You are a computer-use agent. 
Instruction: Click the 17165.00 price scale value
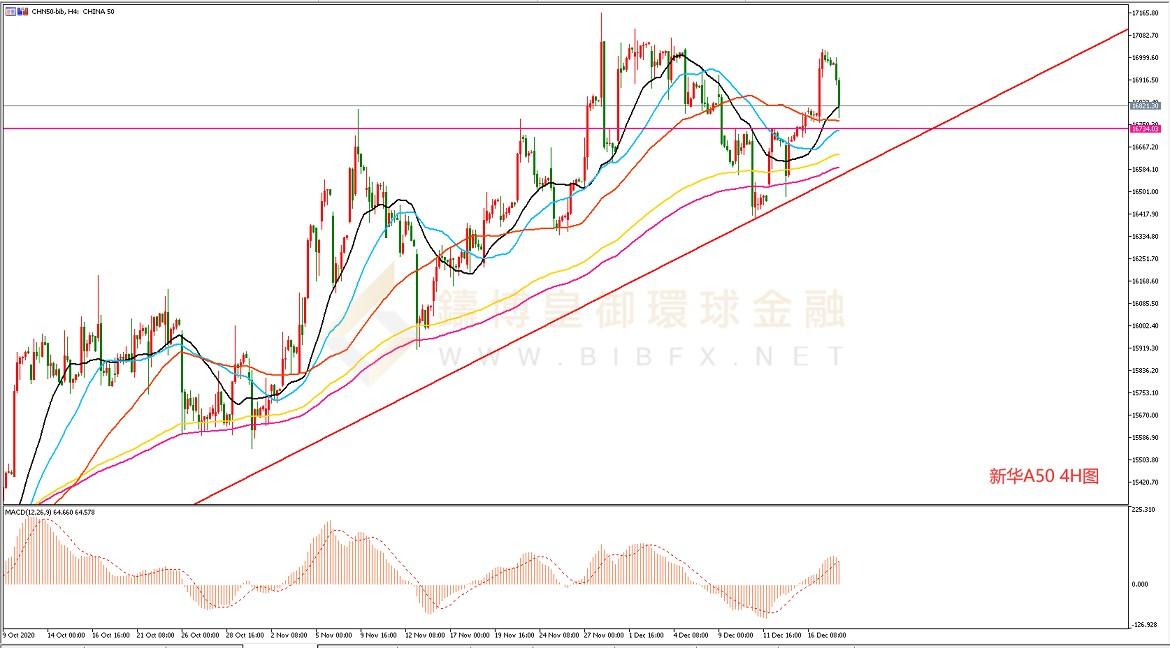pyautogui.click(x=1146, y=14)
